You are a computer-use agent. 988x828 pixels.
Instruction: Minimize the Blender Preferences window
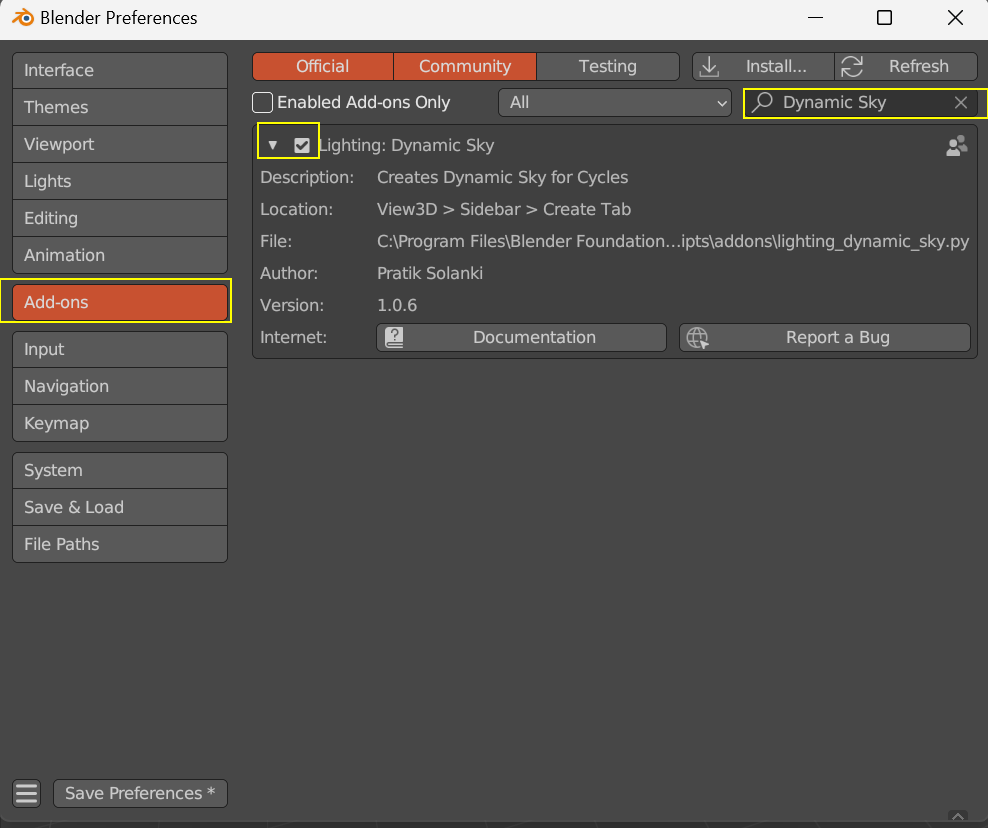pos(815,18)
